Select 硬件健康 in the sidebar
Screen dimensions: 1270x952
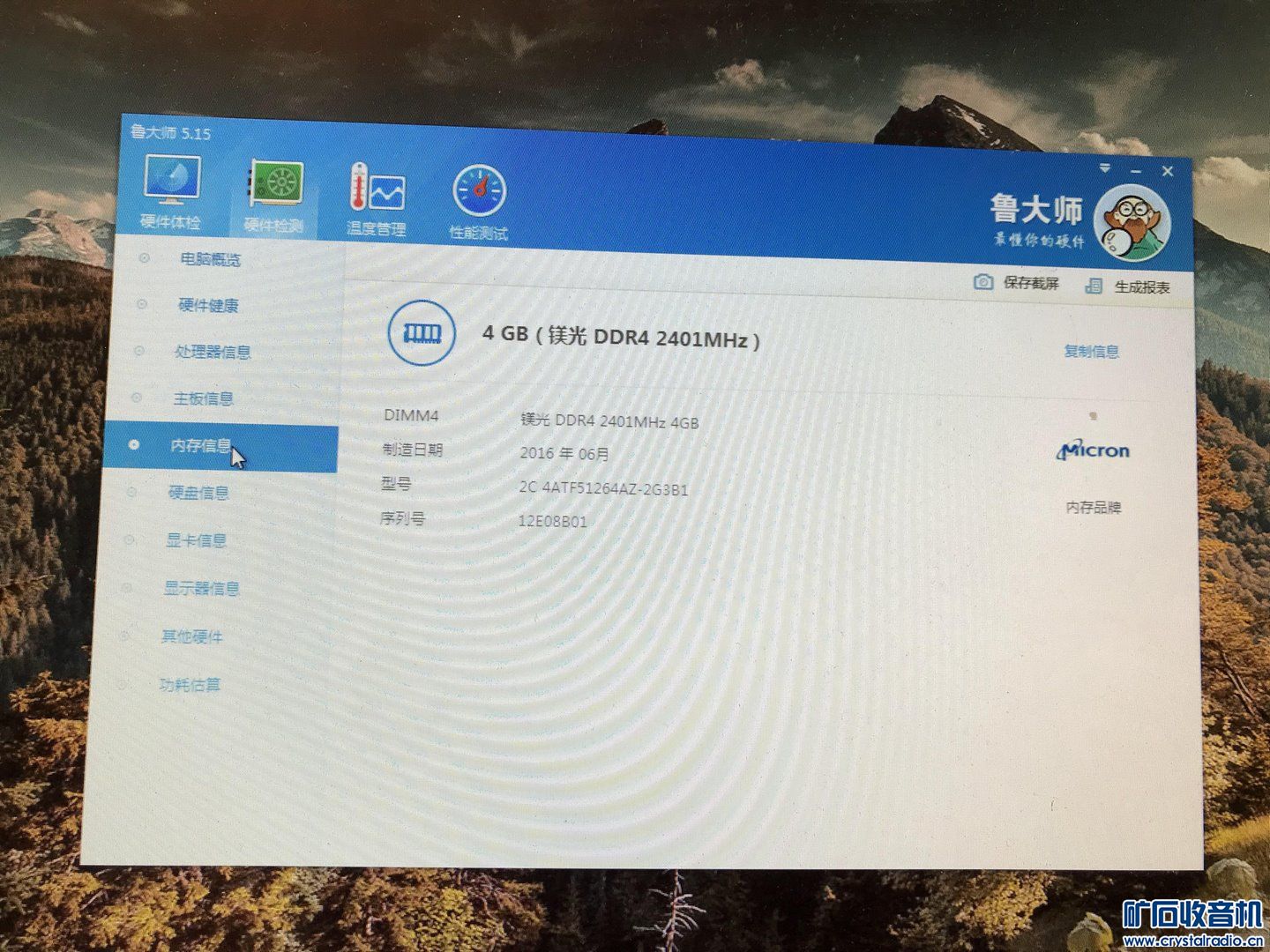click(208, 306)
